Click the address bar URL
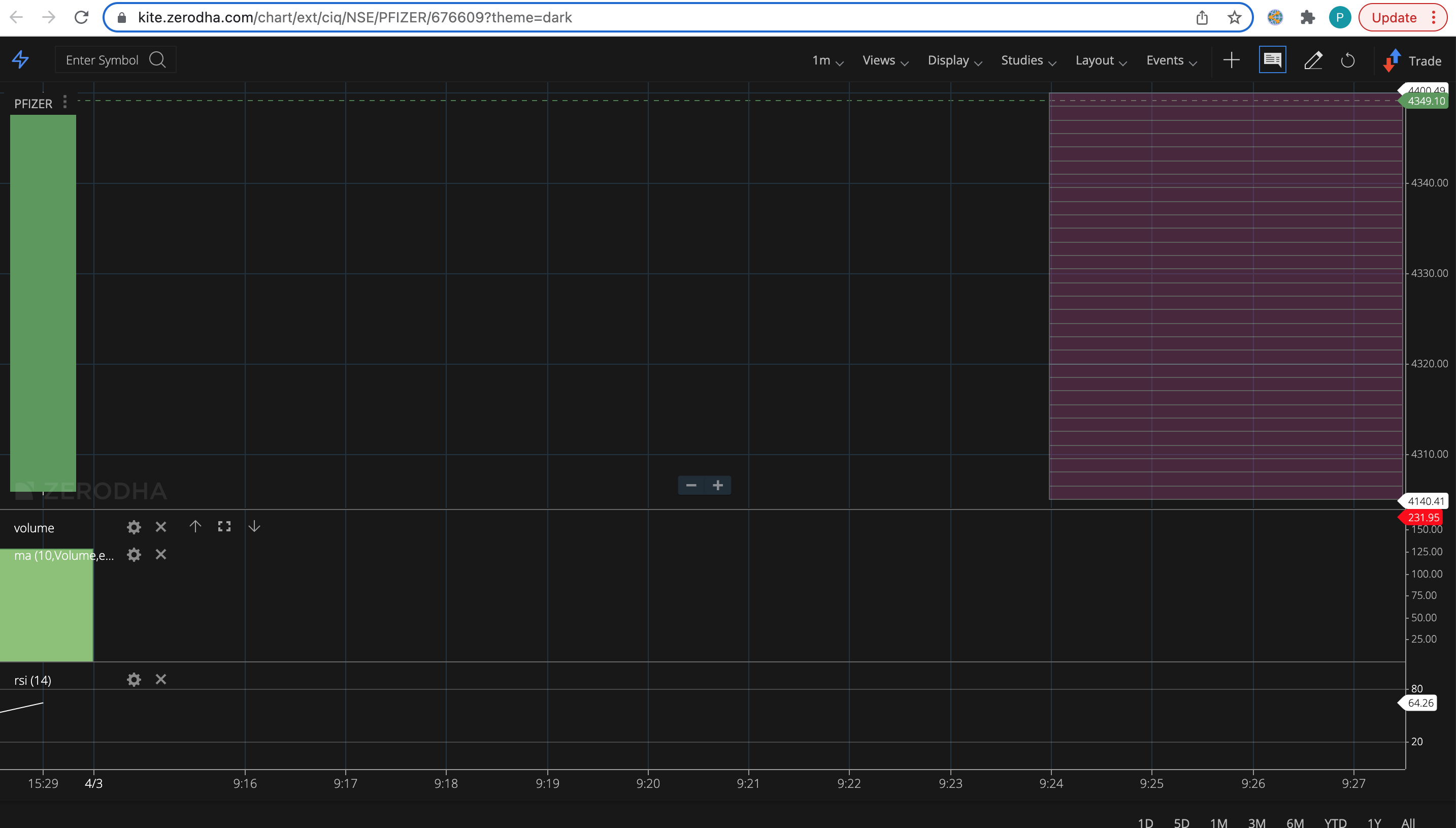 pyautogui.click(x=355, y=18)
